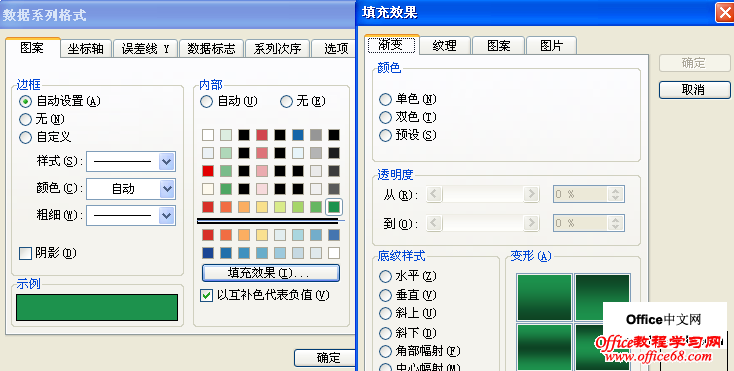
Task: Select top-right gradient variant thumbnail
Action: pyautogui.click(x=602, y=298)
